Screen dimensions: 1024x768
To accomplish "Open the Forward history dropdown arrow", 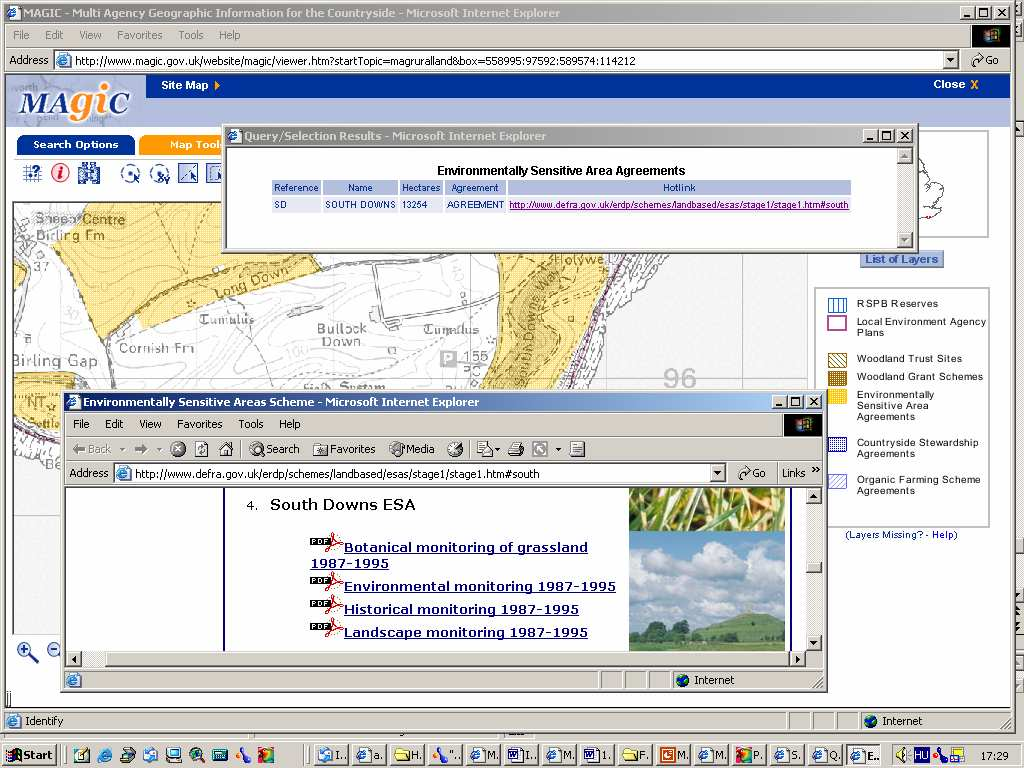I will click(x=159, y=449).
